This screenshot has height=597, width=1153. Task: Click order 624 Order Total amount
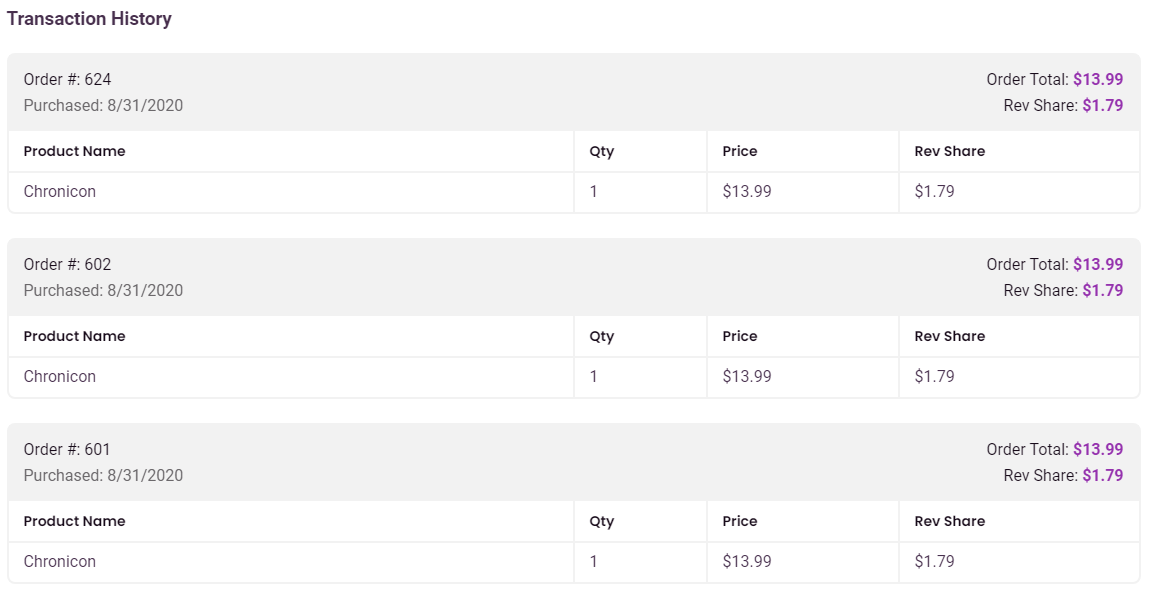pos(1097,79)
